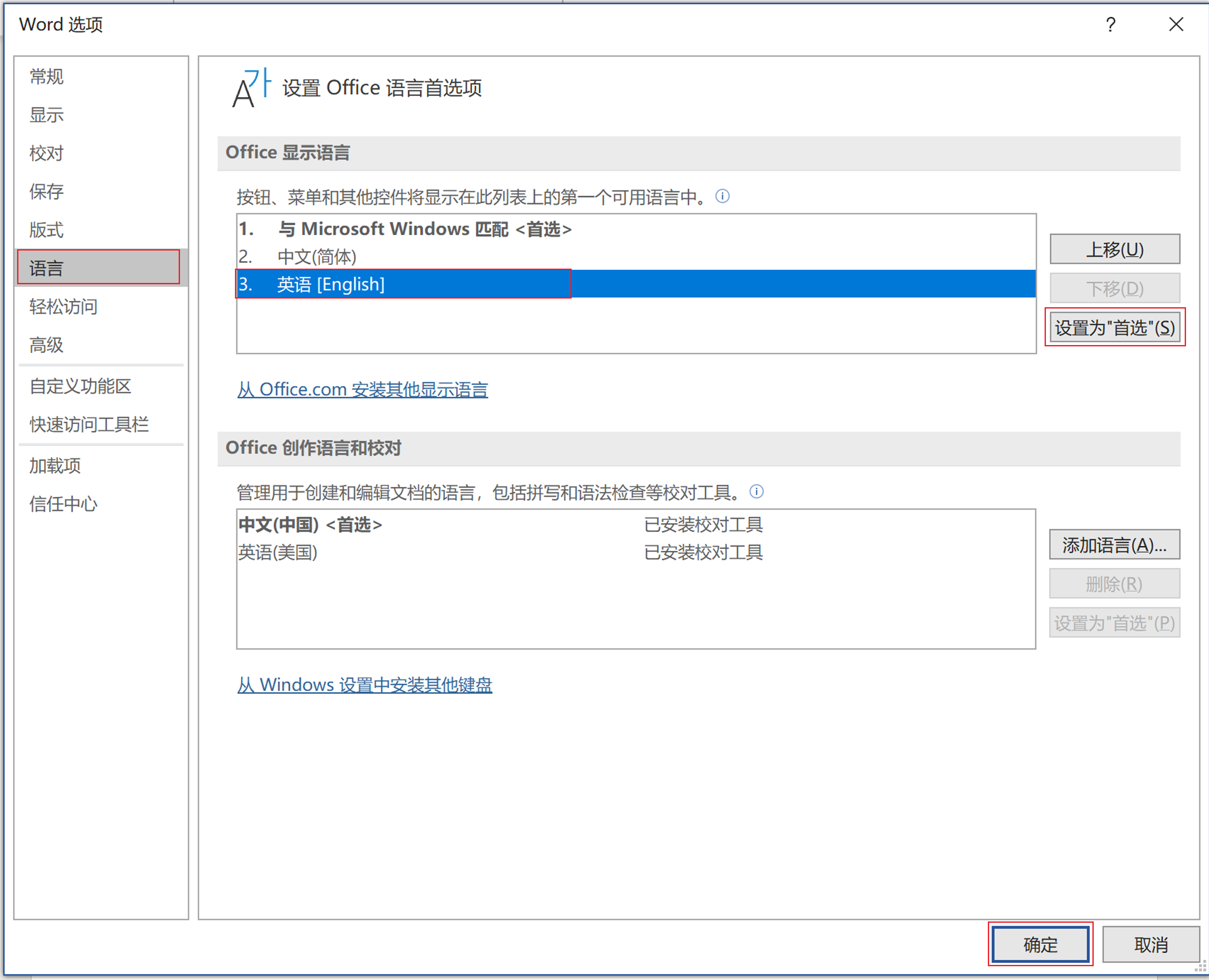This screenshot has width=1209, height=980.
Task: Click the Office language preferences header icon
Action: 251,87
